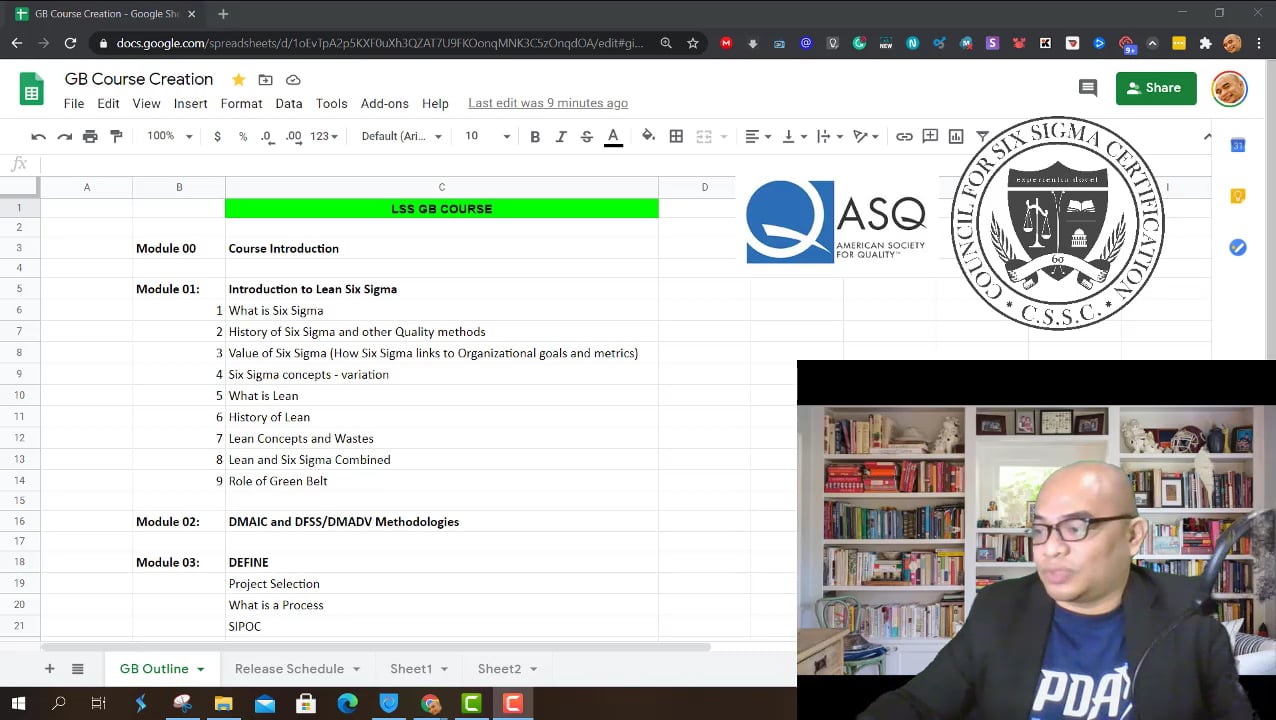Open Last edit was 9 minutes ago link

(x=548, y=103)
